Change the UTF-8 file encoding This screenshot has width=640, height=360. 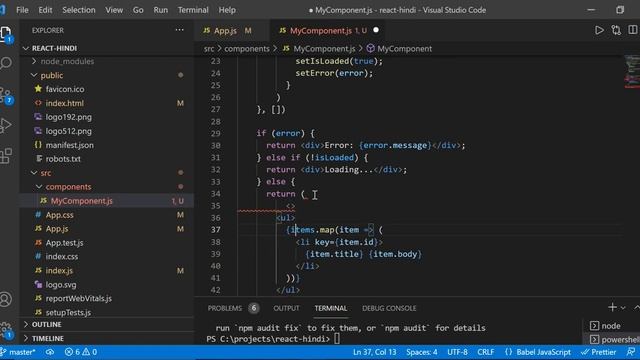[457, 352]
